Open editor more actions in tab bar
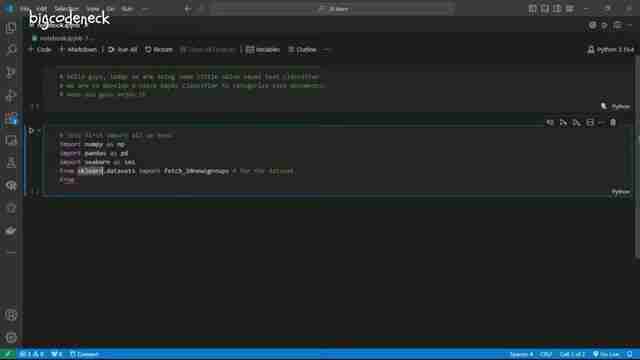This screenshot has width=640, height=360. (629, 25)
